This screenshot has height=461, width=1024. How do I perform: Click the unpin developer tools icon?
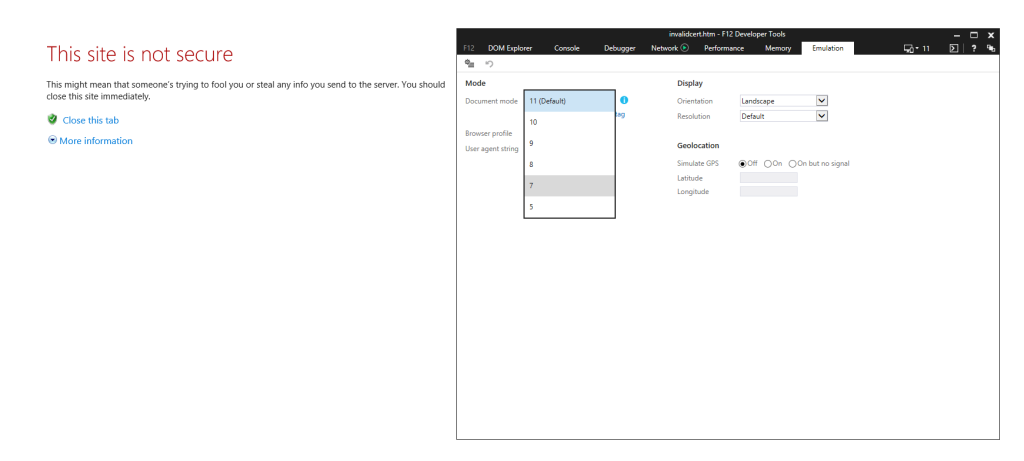pyautogui.click(x=990, y=48)
